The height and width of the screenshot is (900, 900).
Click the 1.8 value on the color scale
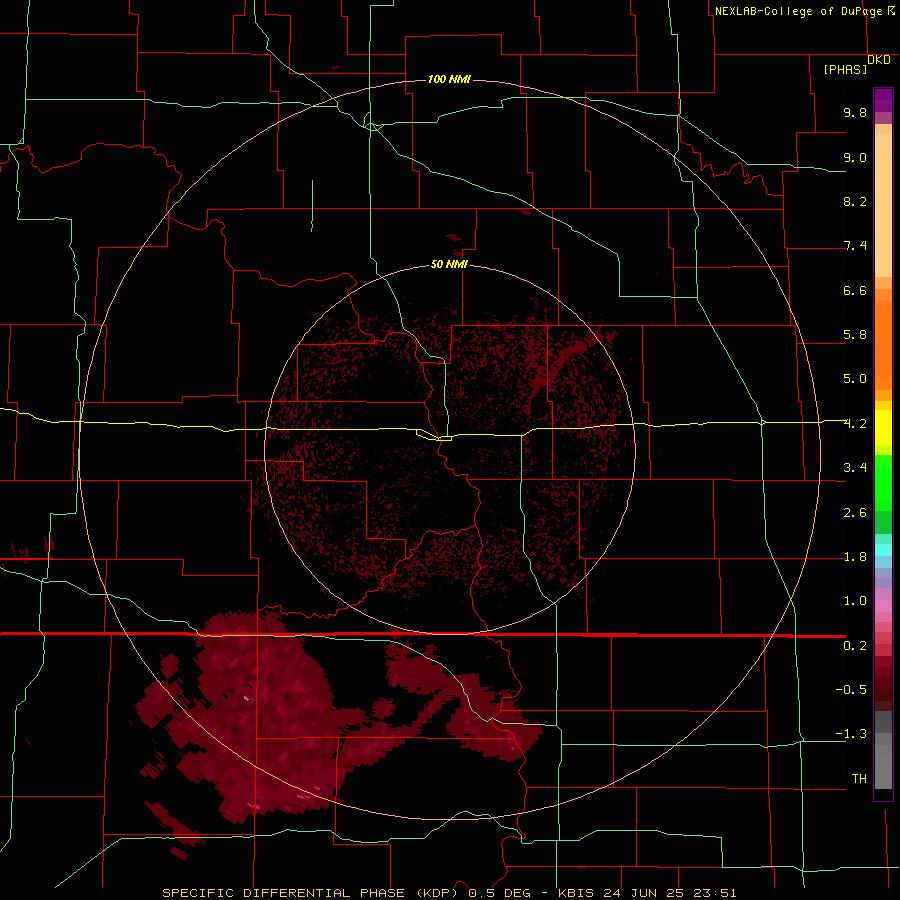pos(855,557)
